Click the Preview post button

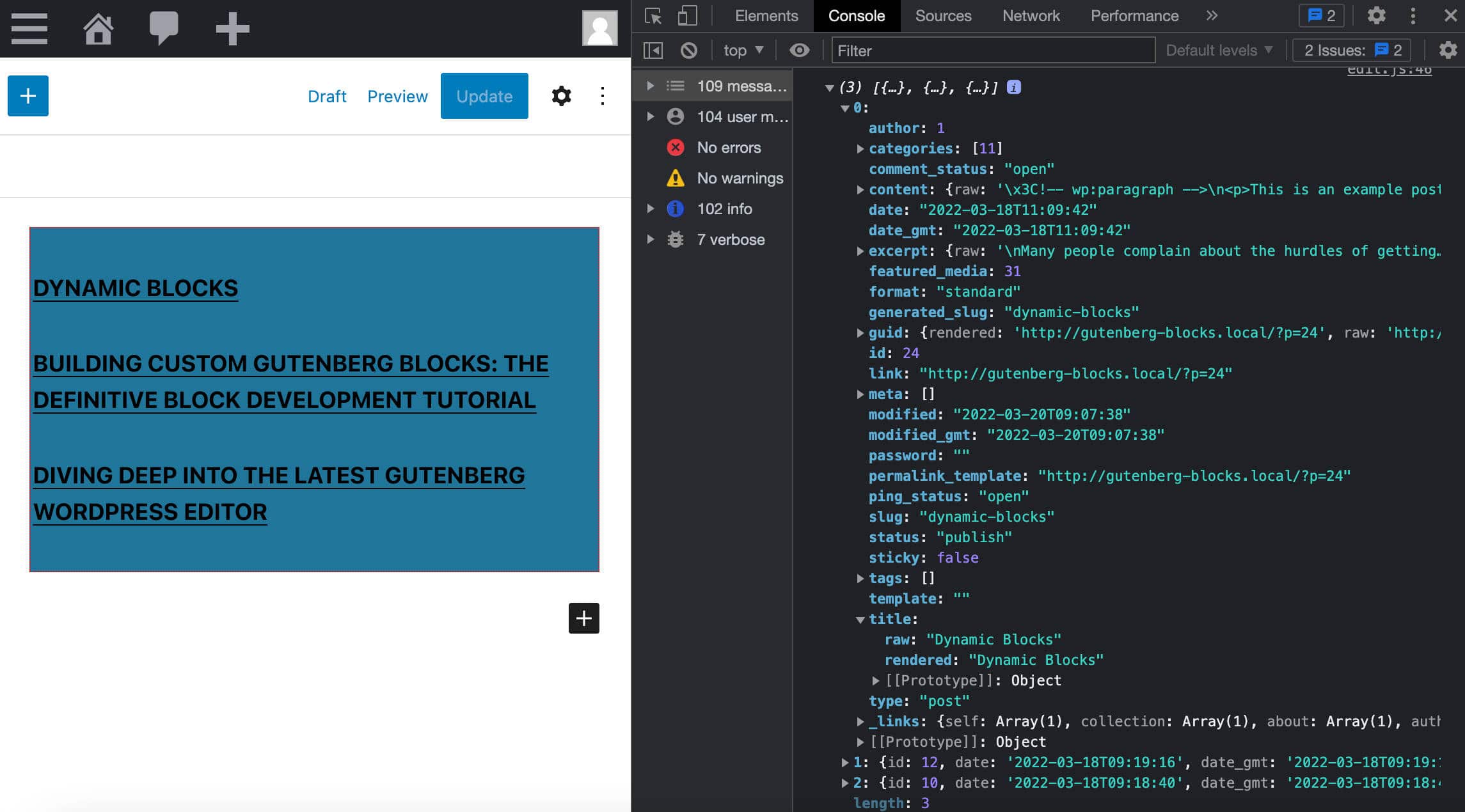(x=398, y=95)
